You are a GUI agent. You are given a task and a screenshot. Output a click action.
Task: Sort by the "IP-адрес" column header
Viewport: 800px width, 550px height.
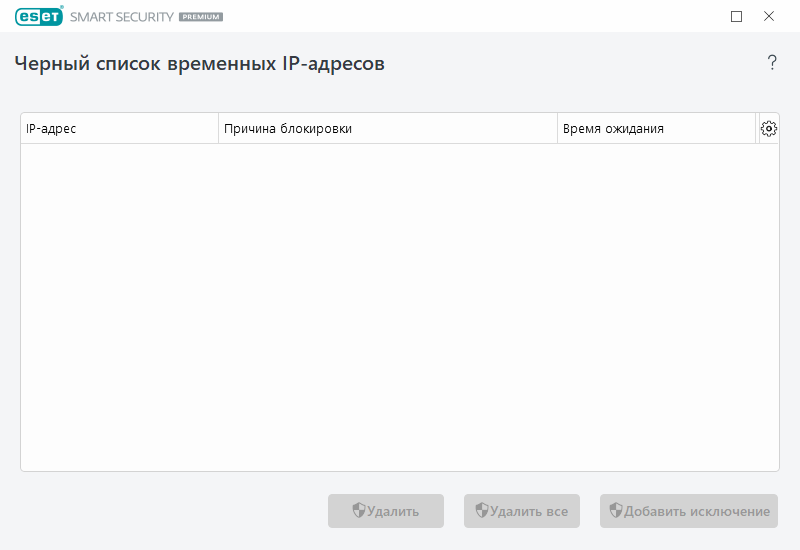click(119, 129)
